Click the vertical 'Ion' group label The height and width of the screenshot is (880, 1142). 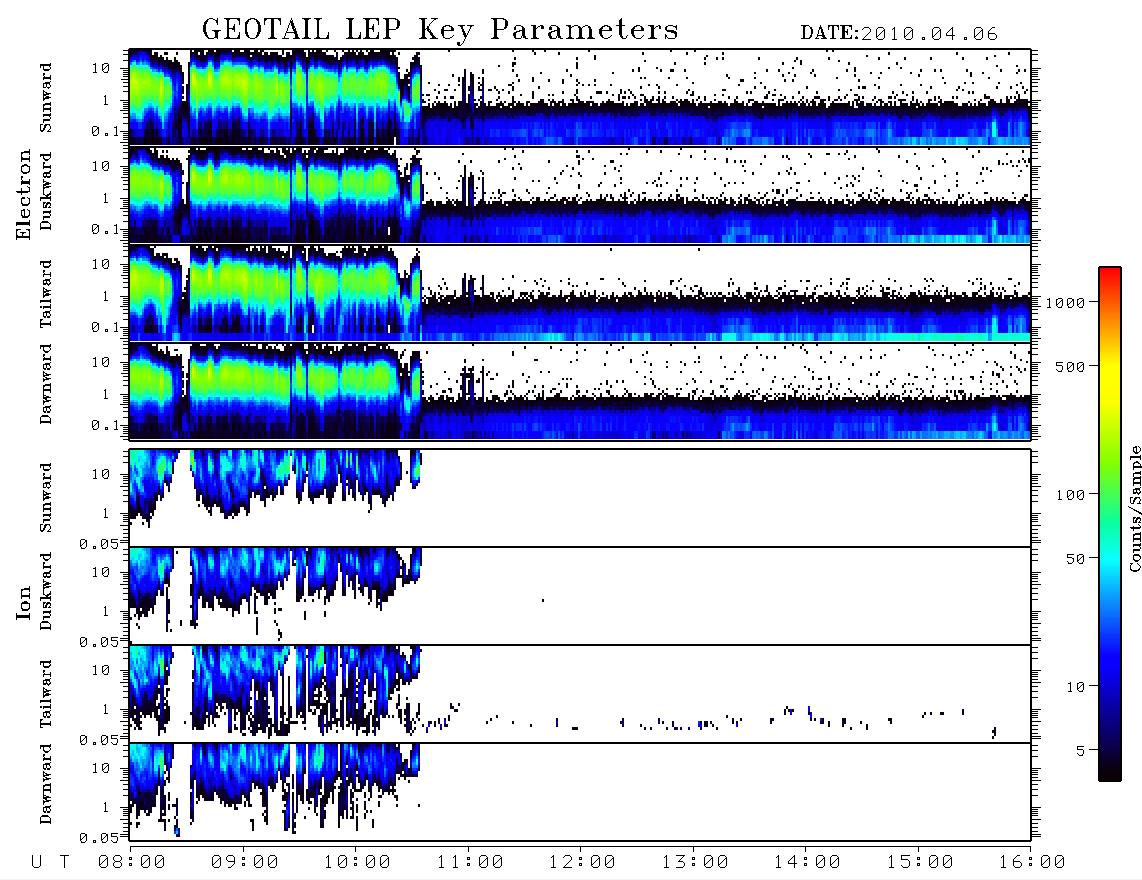tap(23, 603)
